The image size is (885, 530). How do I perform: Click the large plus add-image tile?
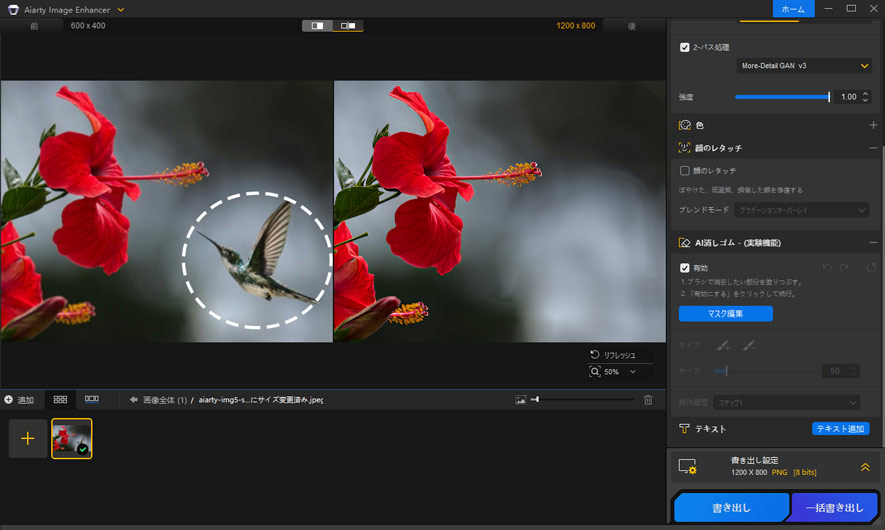pyautogui.click(x=28, y=439)
